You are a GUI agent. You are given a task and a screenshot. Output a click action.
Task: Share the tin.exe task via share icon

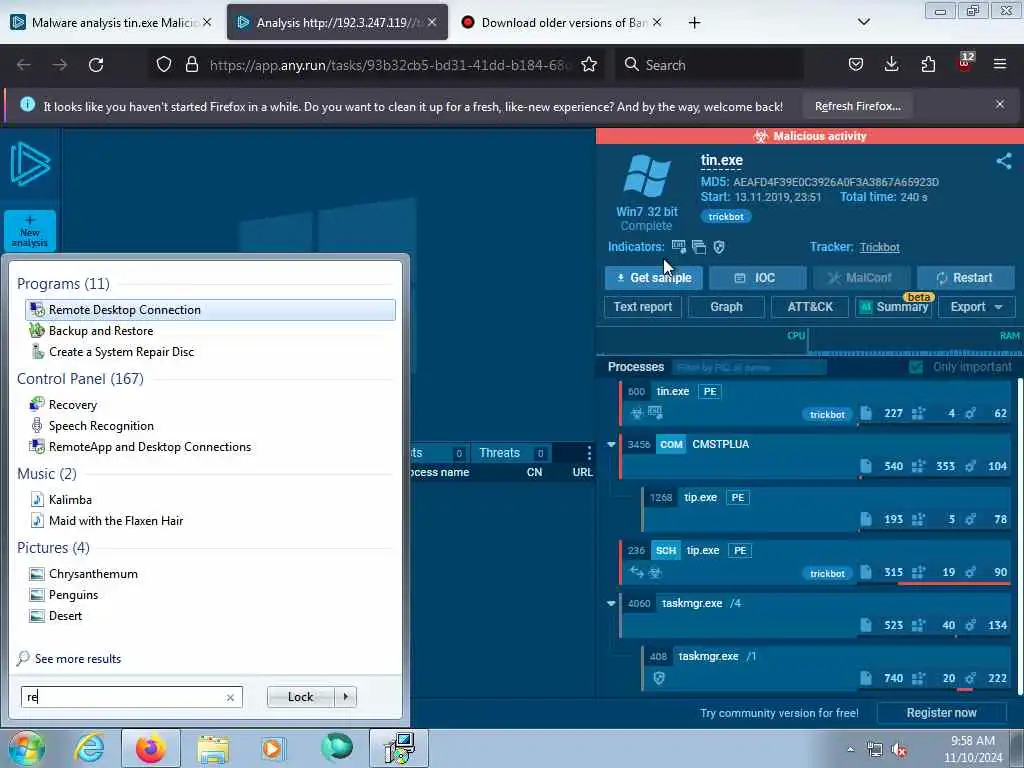tap(1004, 161)
